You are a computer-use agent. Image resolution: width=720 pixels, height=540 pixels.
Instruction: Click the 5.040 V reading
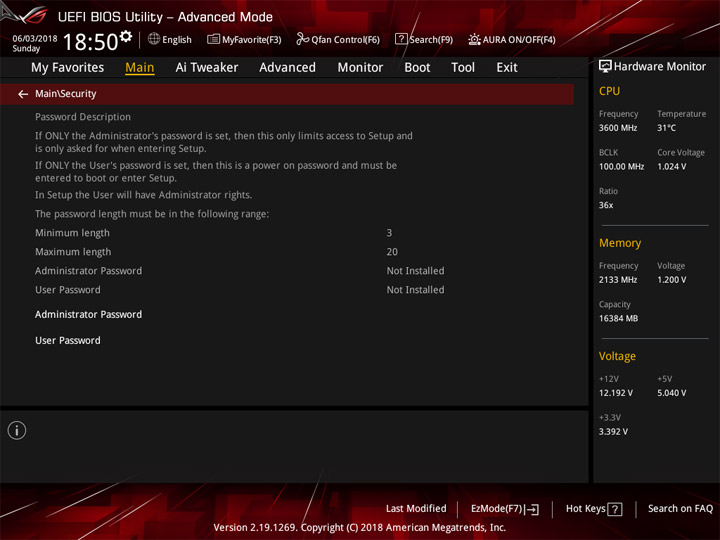(x=672, y=393)
